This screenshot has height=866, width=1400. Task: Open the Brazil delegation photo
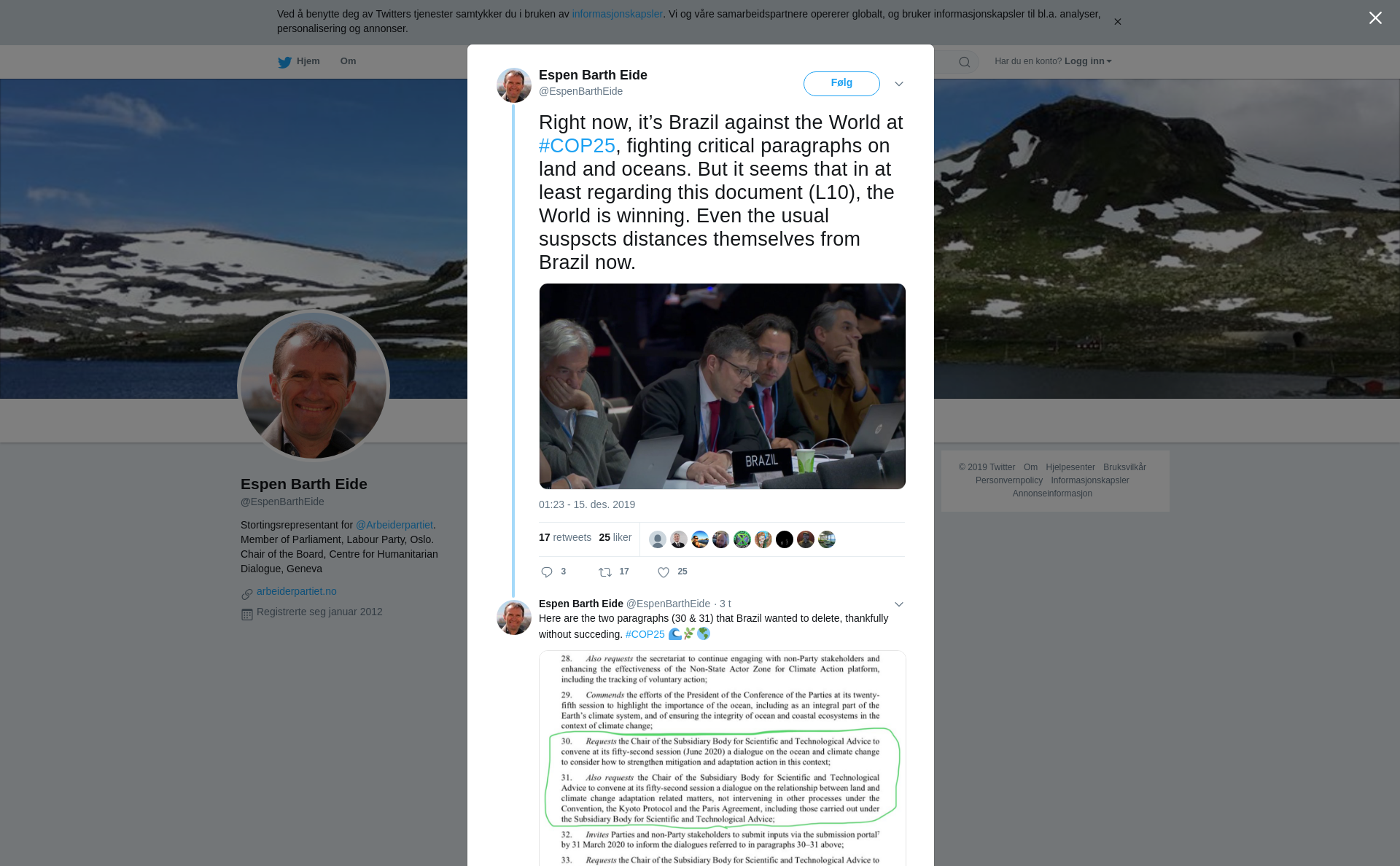coord(722,386)
